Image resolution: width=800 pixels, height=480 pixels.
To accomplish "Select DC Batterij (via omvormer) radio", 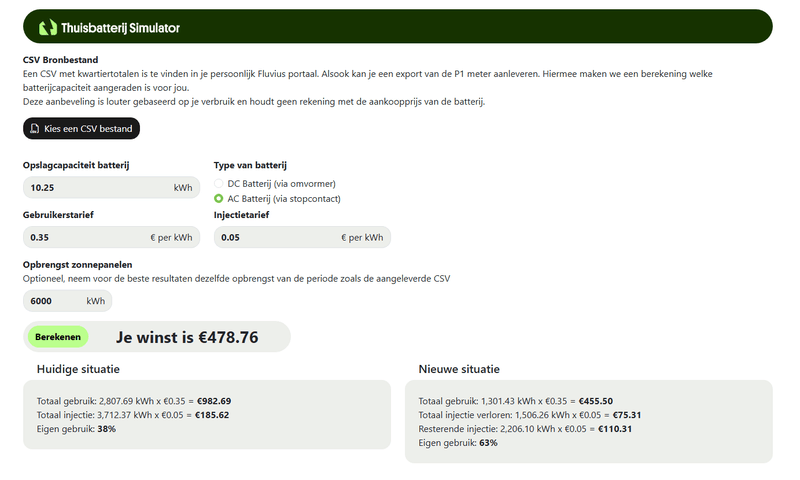I will [220, 184].
